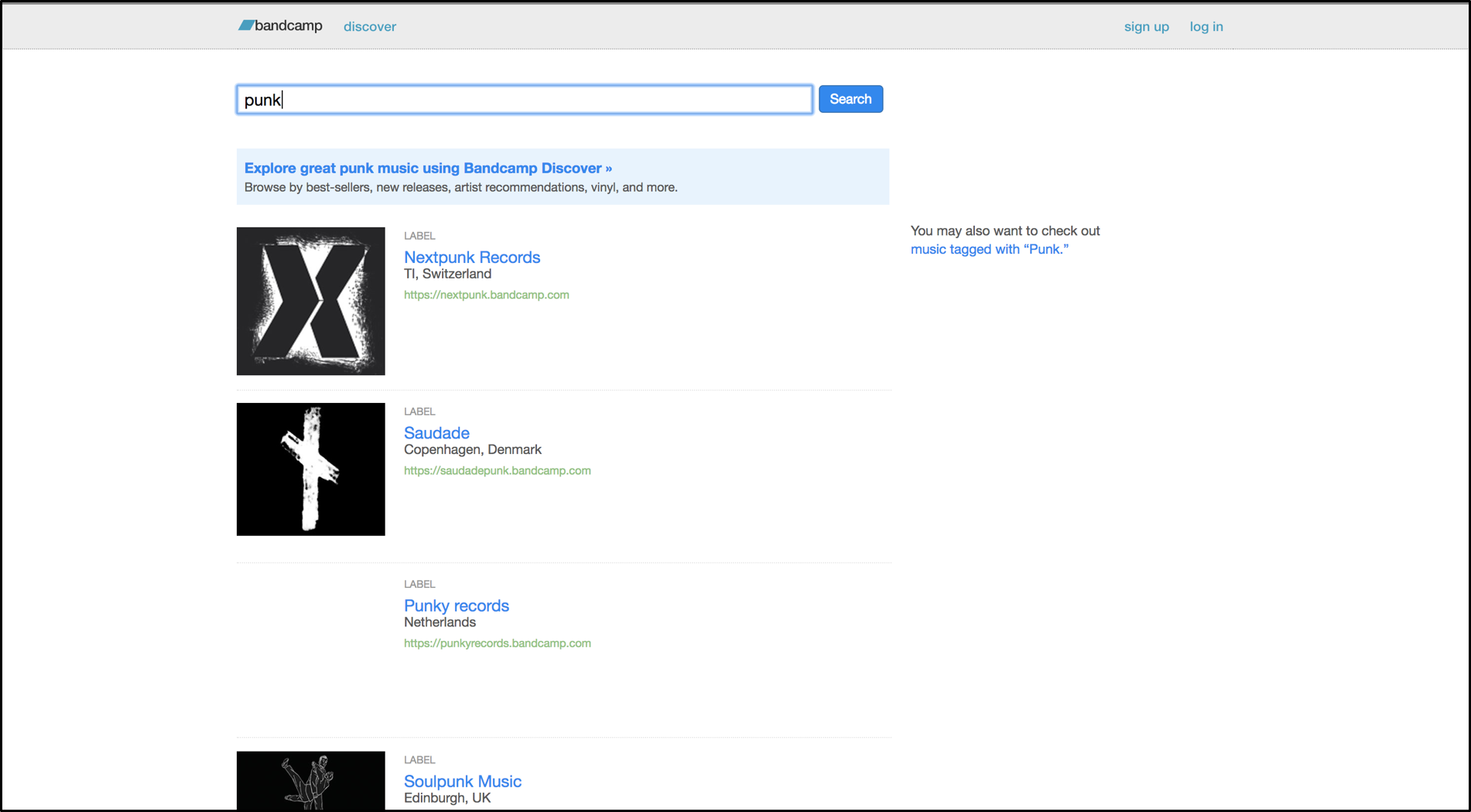Focus the punk search input field

coord(525,99)
